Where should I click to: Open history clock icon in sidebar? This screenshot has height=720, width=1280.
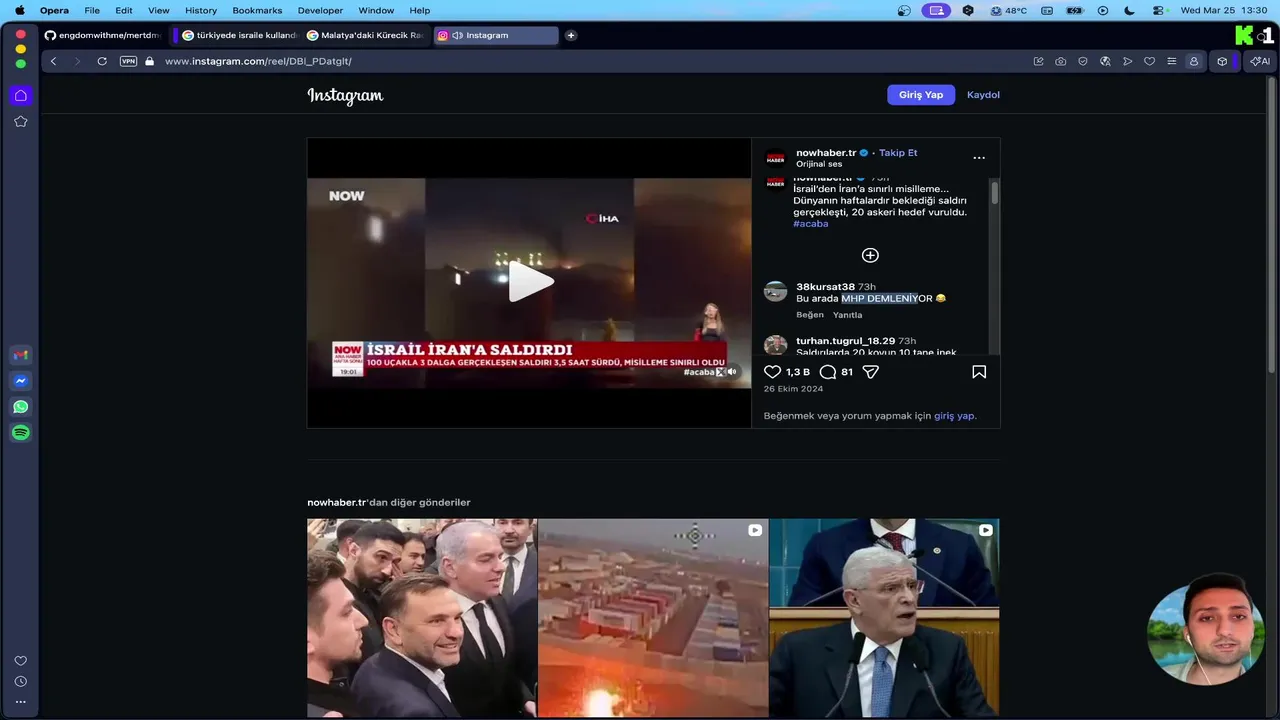[20, 681]
